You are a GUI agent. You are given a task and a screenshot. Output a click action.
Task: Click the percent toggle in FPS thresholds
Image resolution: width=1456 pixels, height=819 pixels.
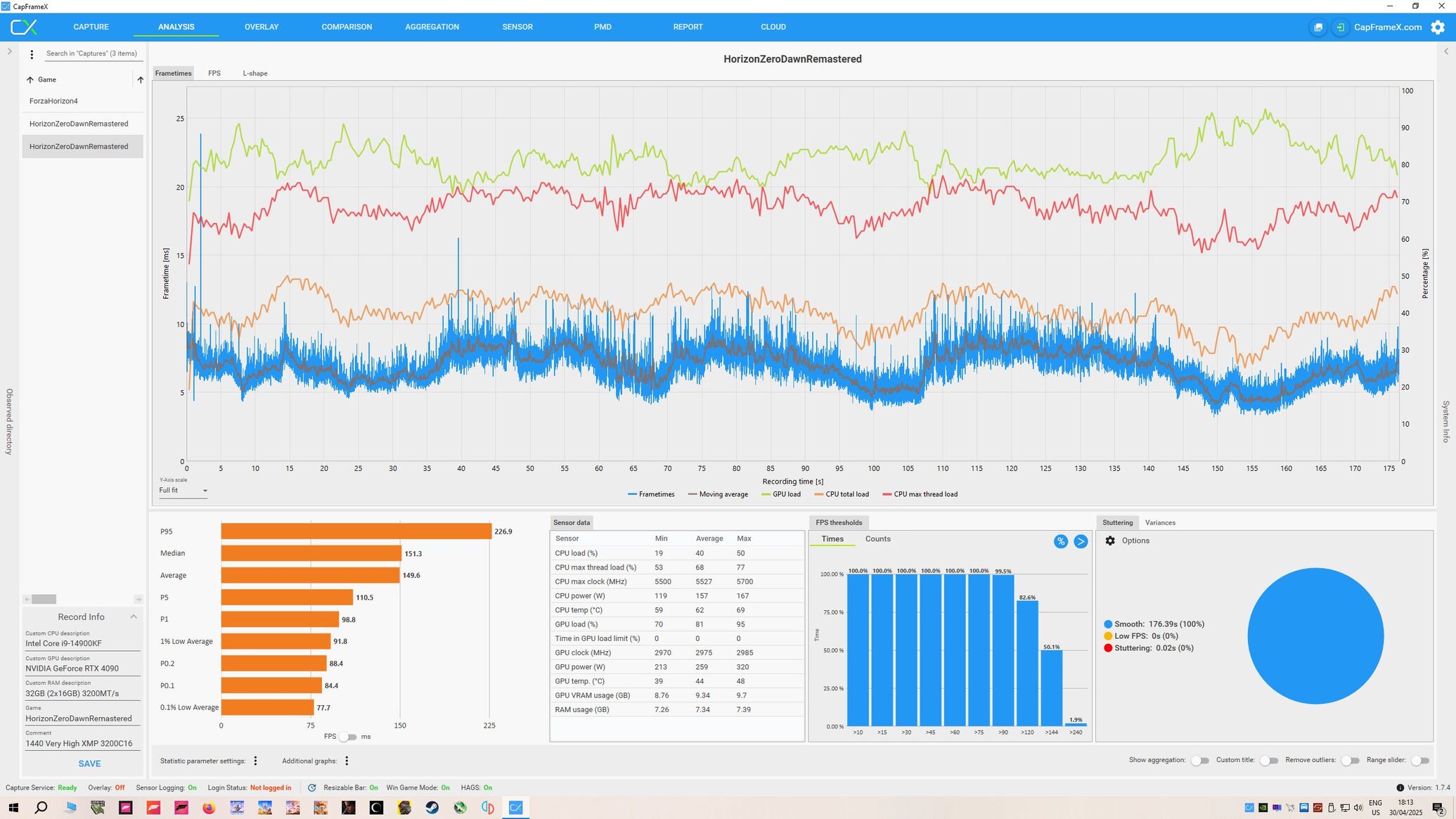pos(1060,541)
